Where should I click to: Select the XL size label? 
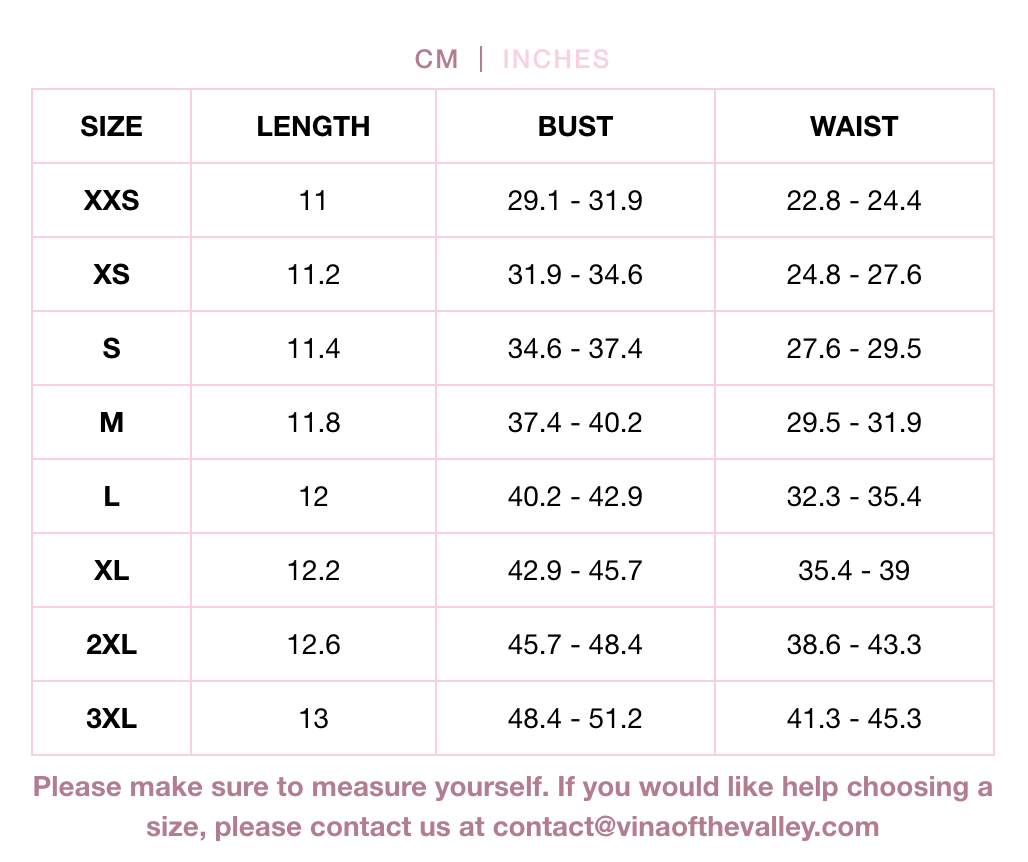[112, 571]
